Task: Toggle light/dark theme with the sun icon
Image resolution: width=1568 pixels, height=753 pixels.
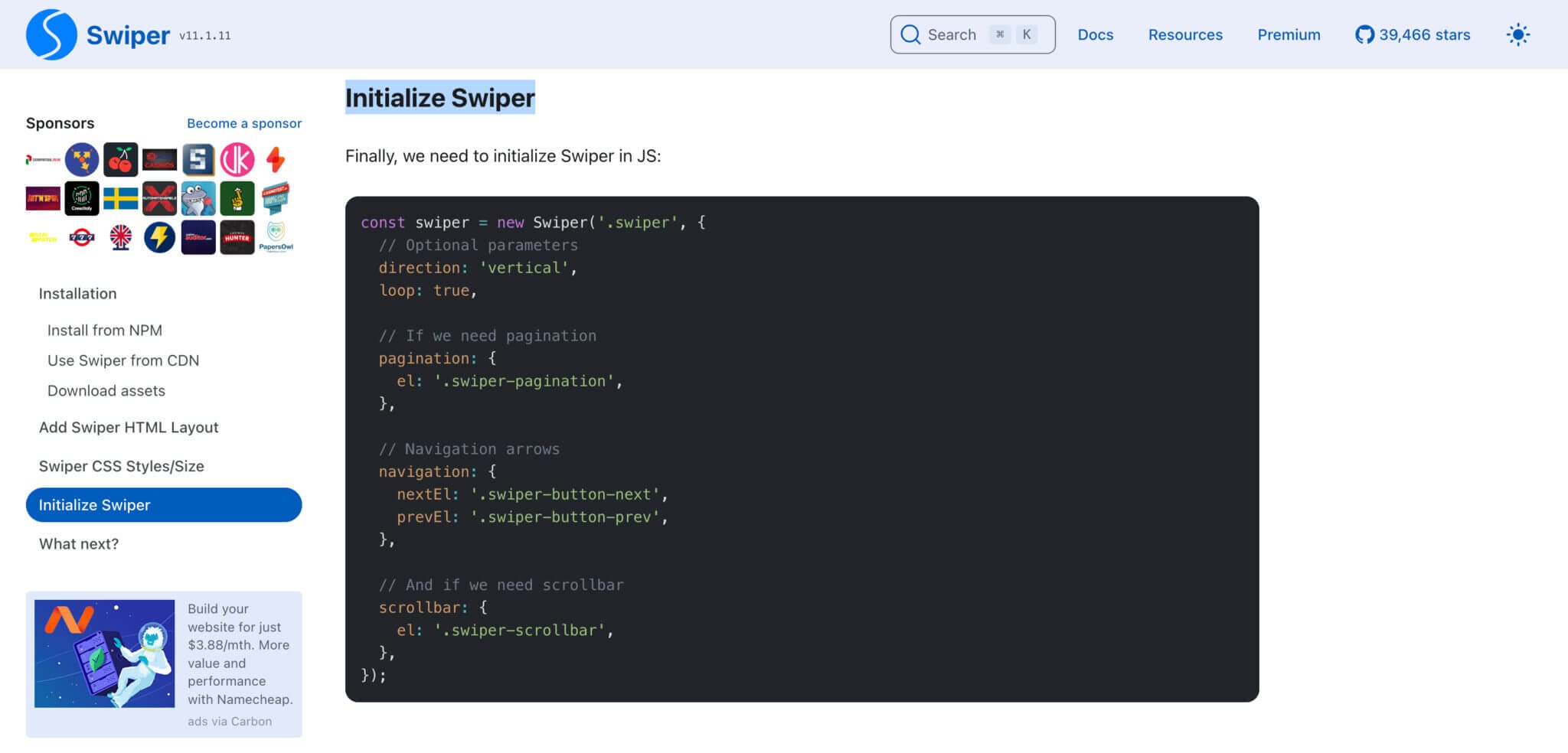Action: (1517, 34)
